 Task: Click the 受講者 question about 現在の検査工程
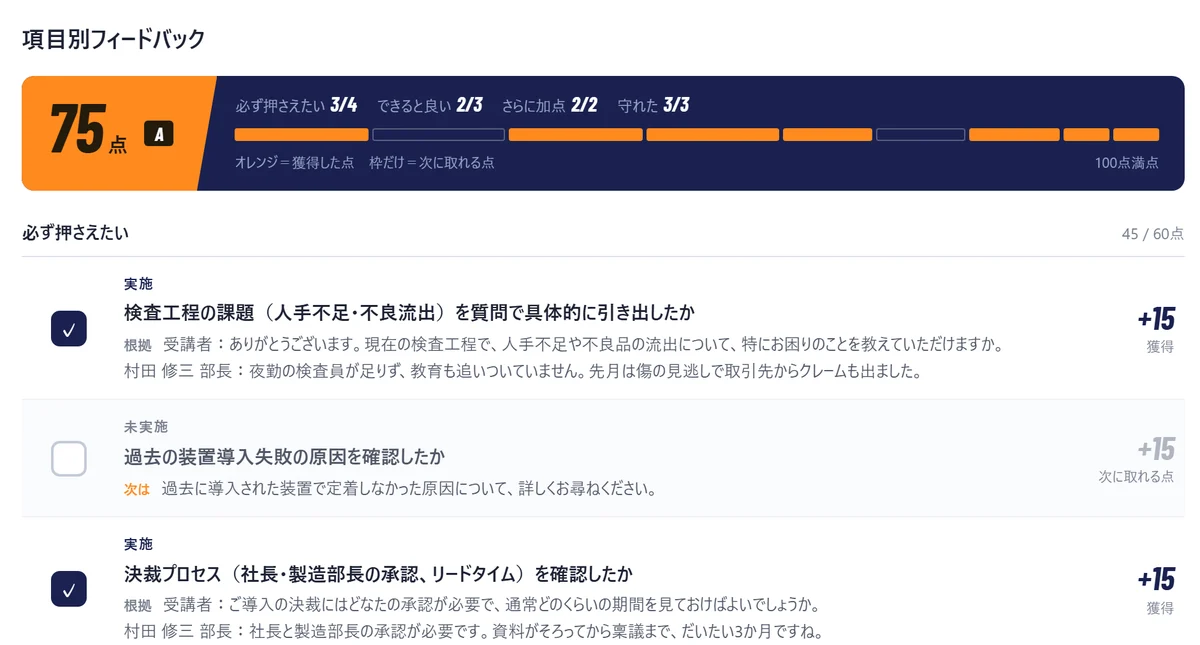point(582,345)
